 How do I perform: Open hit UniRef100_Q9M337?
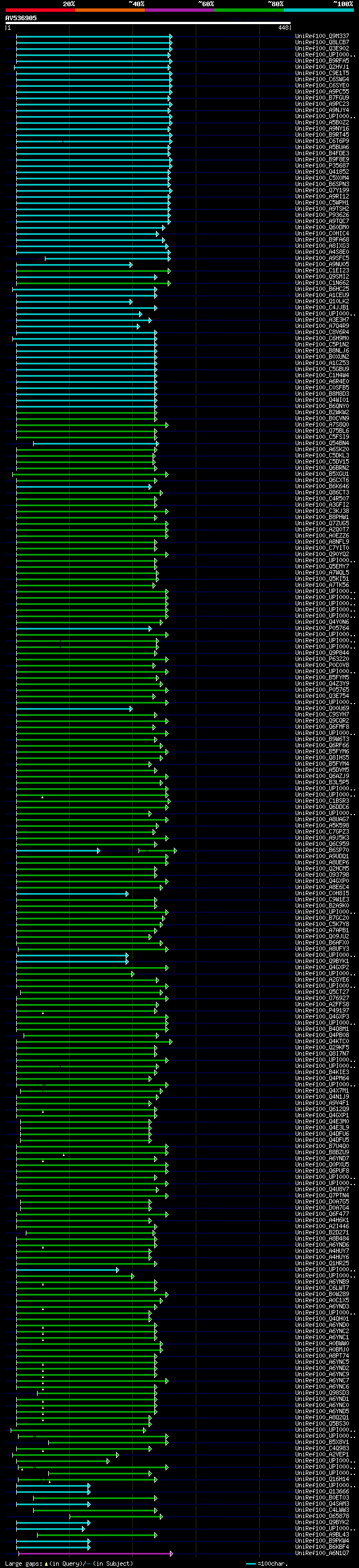(x=323, y=36)
